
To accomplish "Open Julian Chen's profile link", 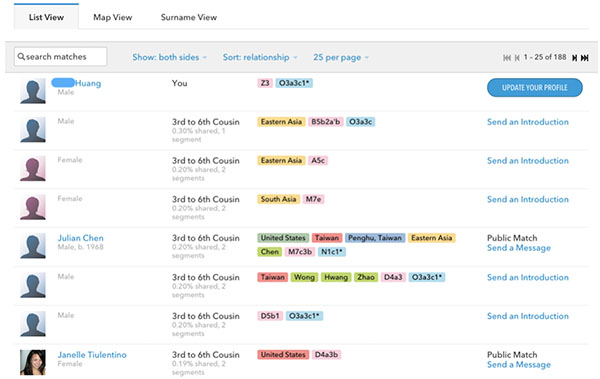I will tap(80, 238).
